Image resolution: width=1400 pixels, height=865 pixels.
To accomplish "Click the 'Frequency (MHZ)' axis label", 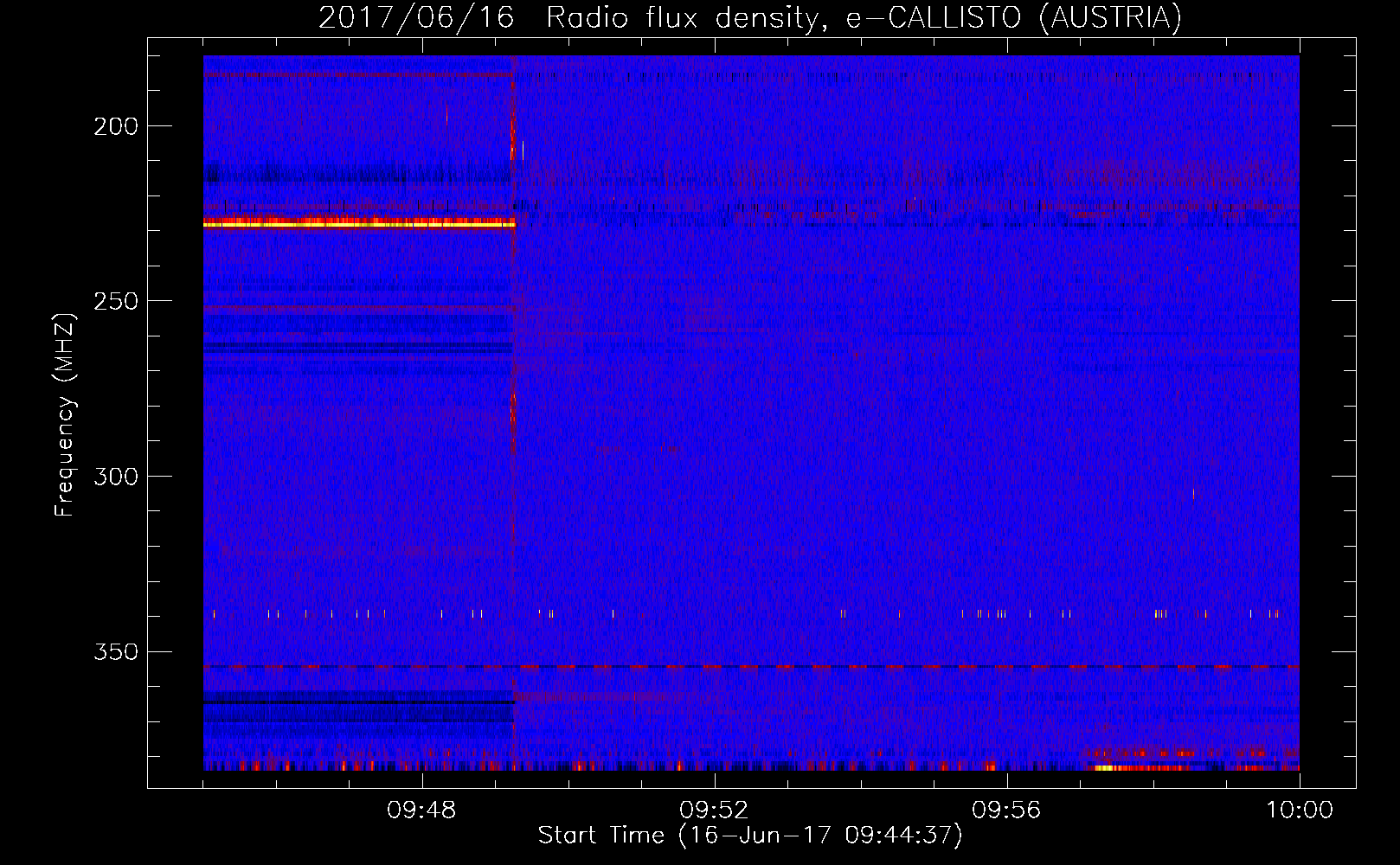I will (x=65, y=414).
